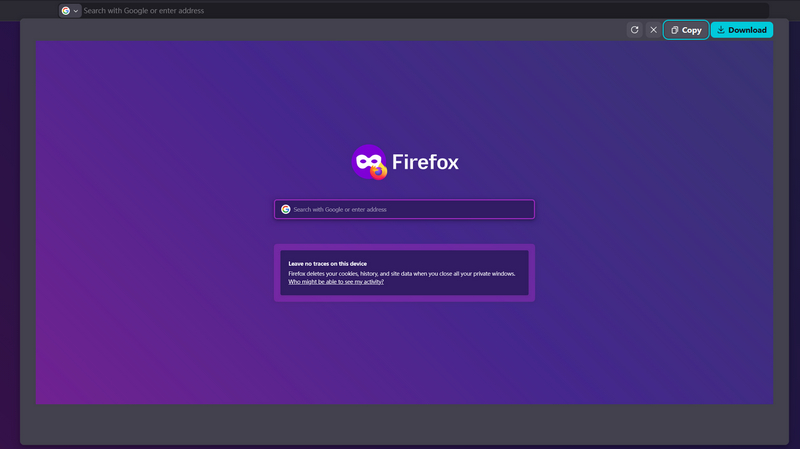Click the search box in the previewed private page
The height and width of the screenshot is (449, 800).
coord(404,209)
